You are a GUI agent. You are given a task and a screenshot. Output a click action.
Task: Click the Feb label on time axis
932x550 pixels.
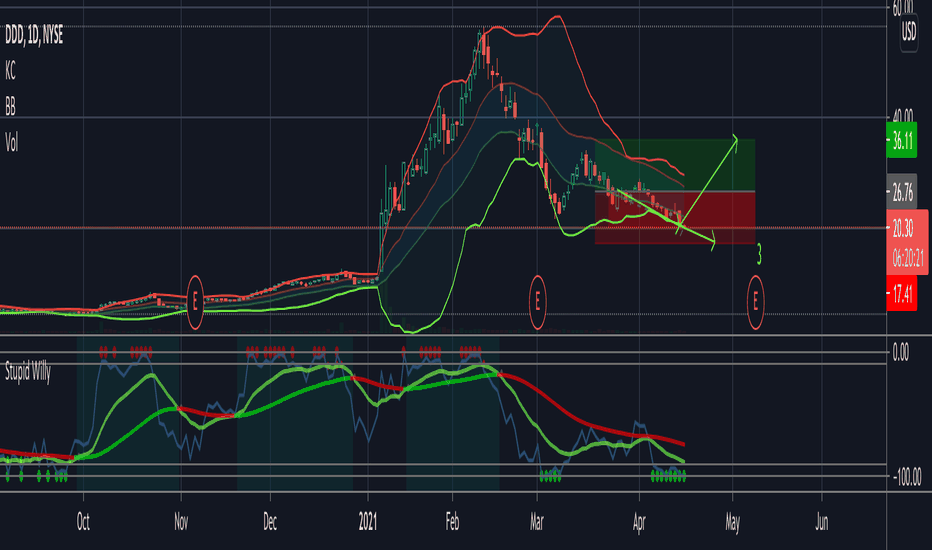452,522
